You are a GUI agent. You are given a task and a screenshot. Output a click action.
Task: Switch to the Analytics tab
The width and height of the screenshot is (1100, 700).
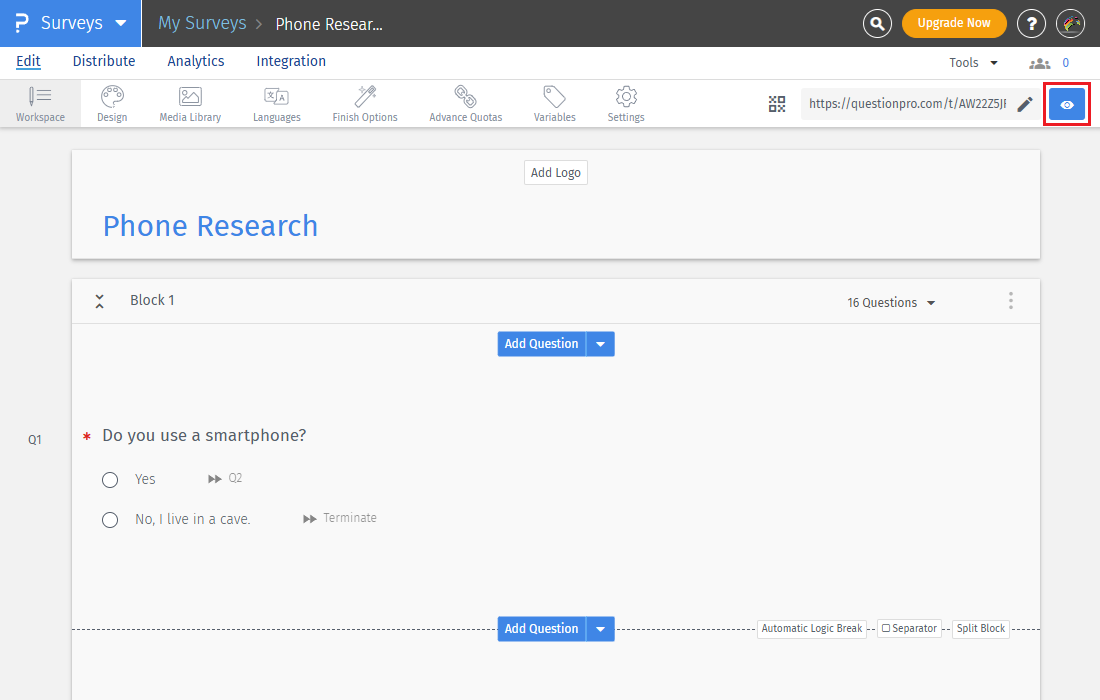click(x=196, y=61)
